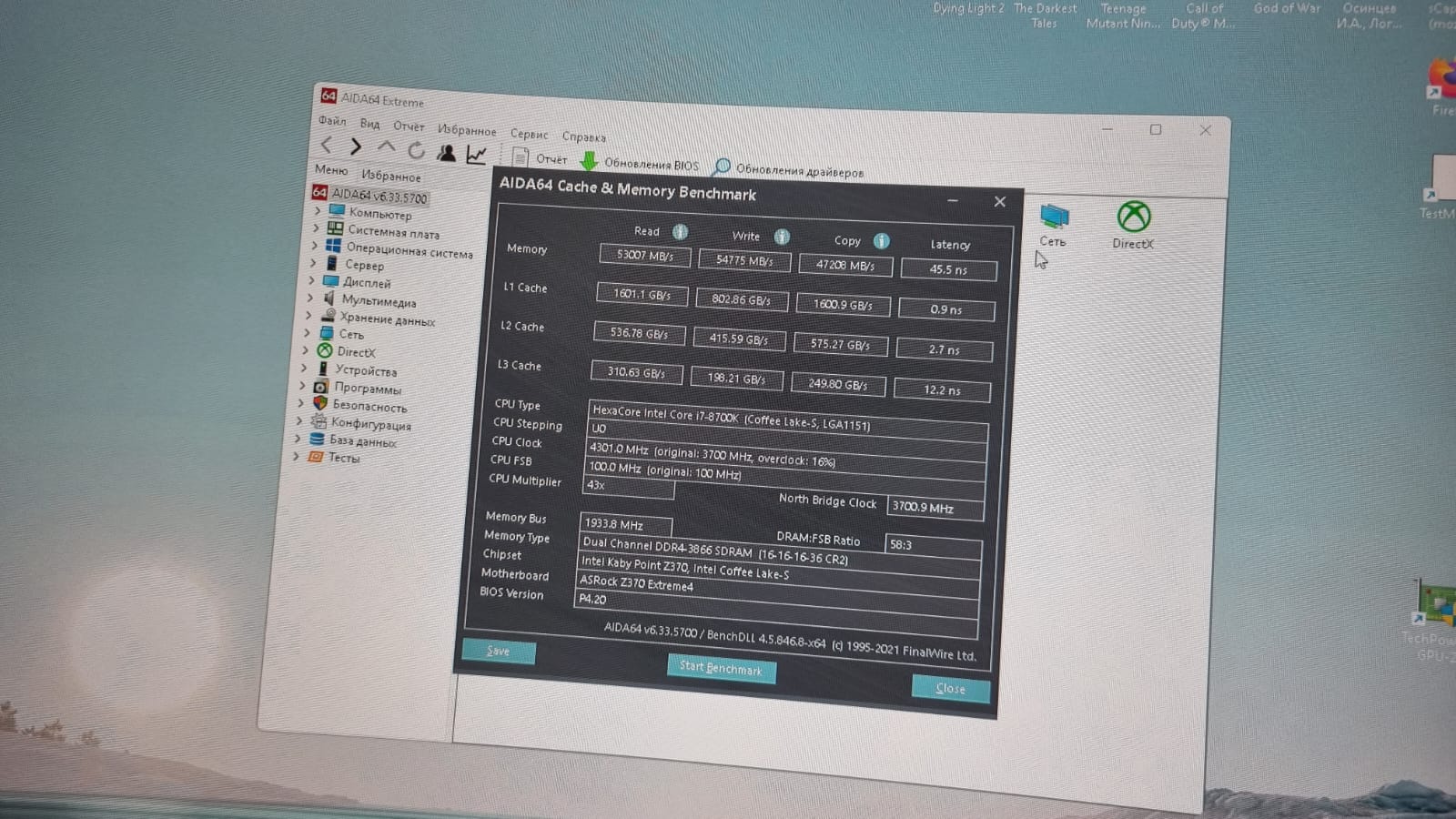
Task: Select Безопасность in the tree
Action: point(369,406)
